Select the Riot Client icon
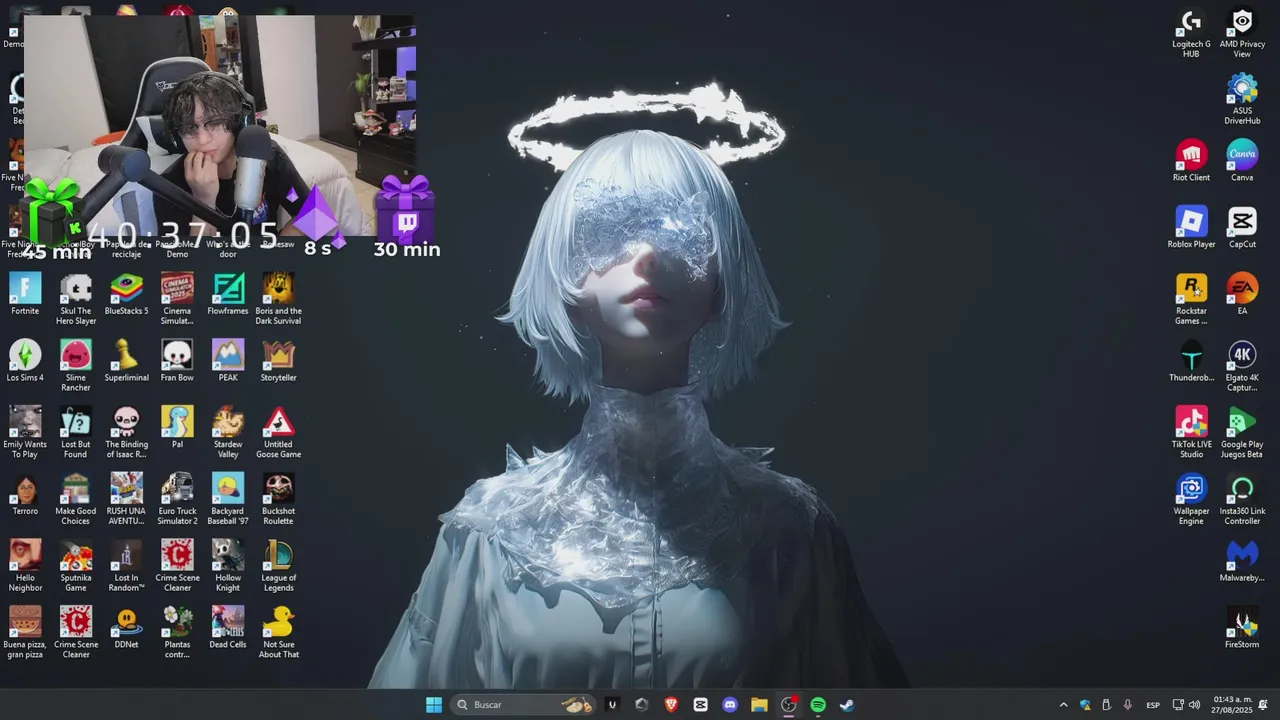The image size is (1280, 720). coord(1191,161)
